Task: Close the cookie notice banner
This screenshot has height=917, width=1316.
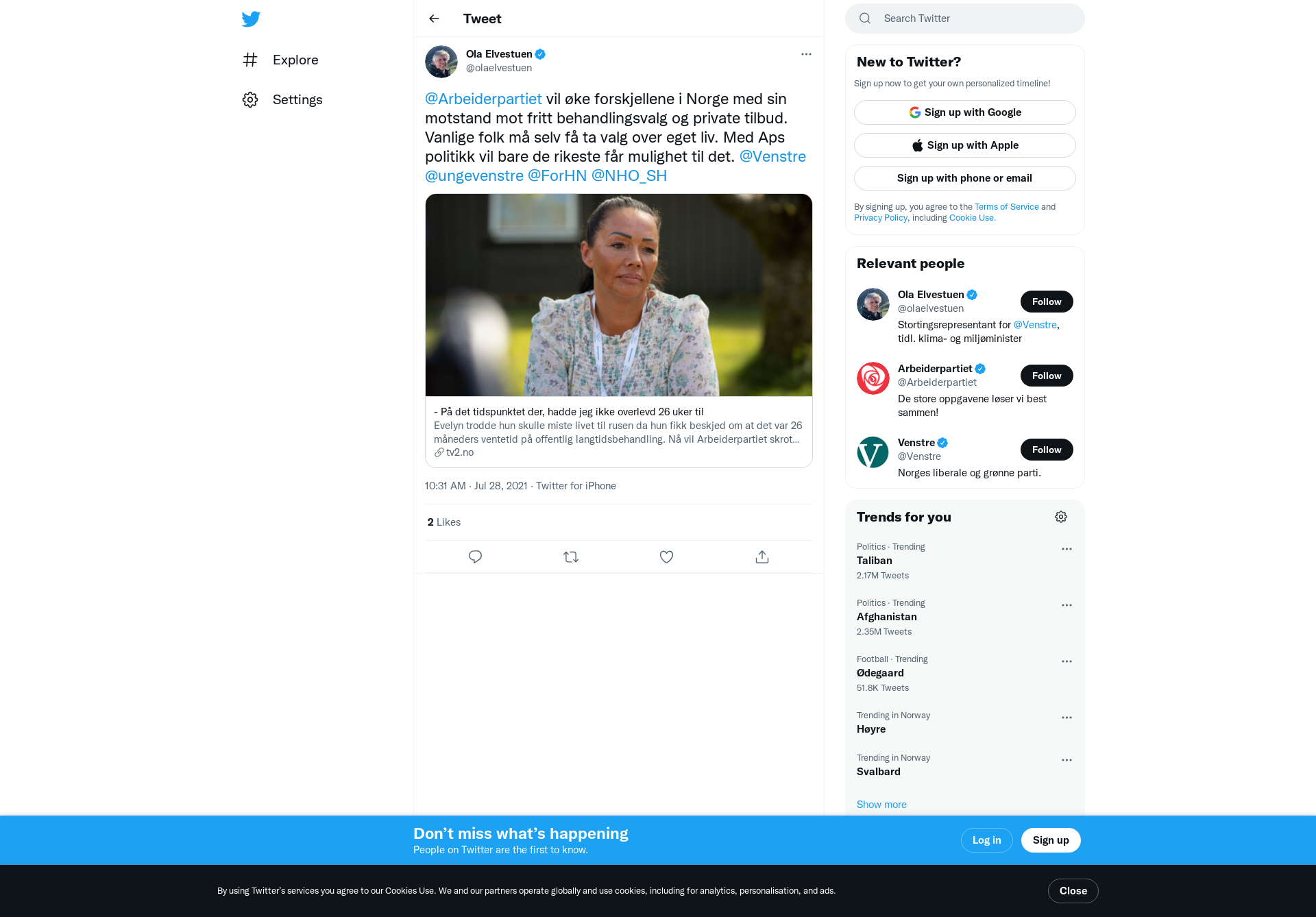Action: [1073, 891]
